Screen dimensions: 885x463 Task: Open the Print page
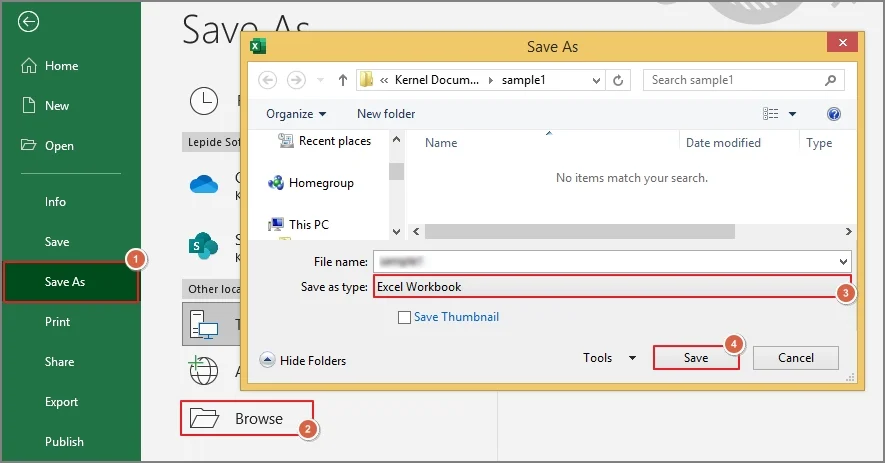tap(58, 322)
